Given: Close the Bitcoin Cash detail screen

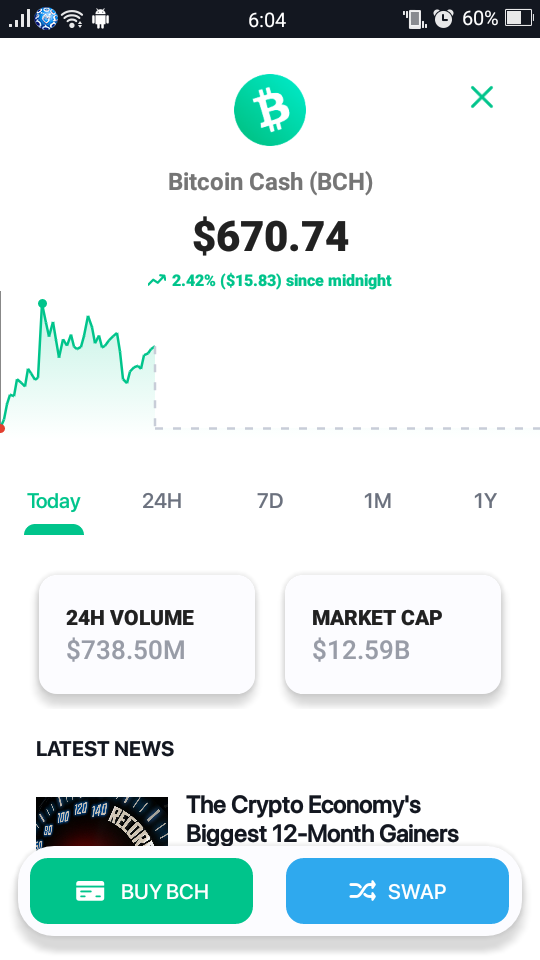Looking at the screenshot, I should click(x=482, y=97).
